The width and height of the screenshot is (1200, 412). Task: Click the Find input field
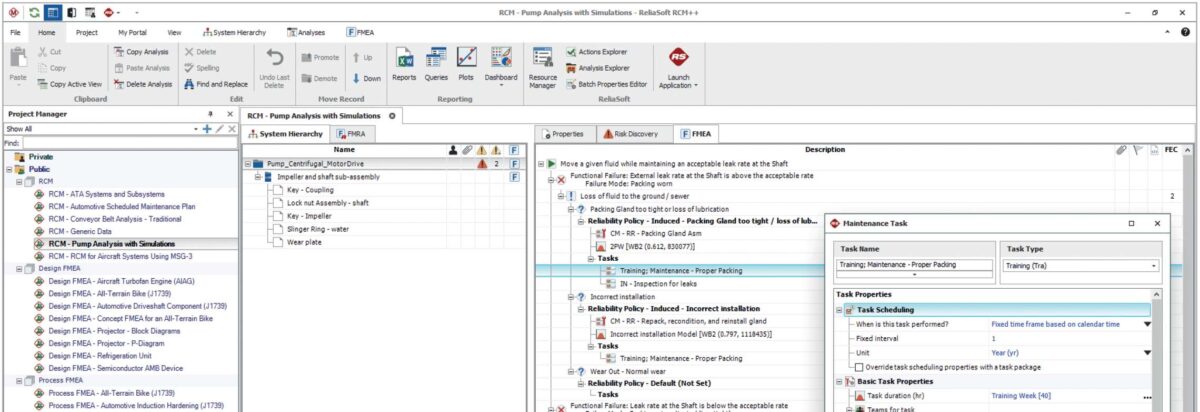[x=129, y=142]
